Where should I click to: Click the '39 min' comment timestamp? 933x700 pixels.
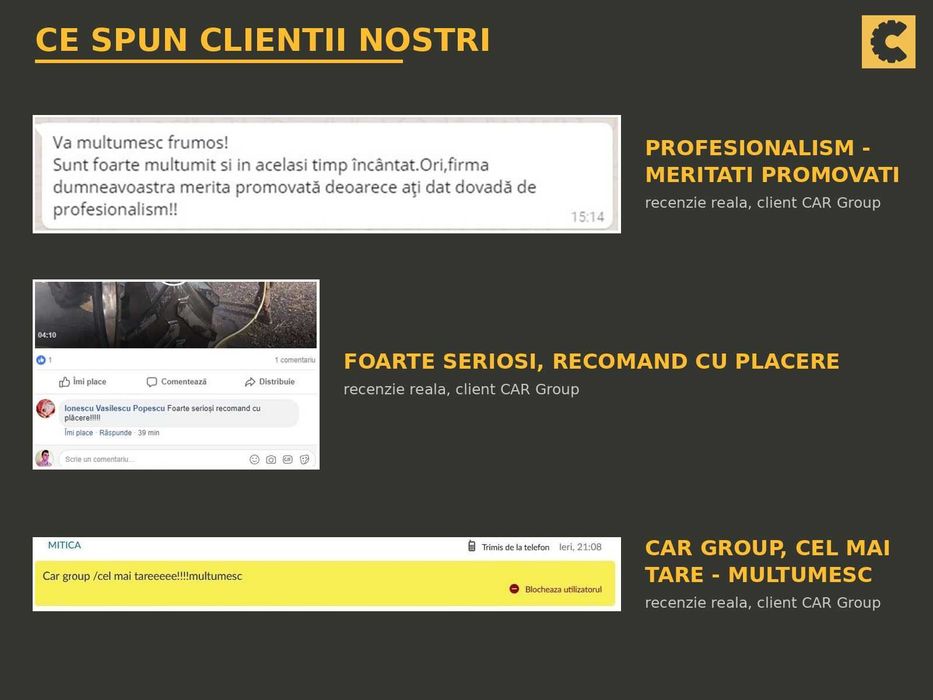click(149, 433)
